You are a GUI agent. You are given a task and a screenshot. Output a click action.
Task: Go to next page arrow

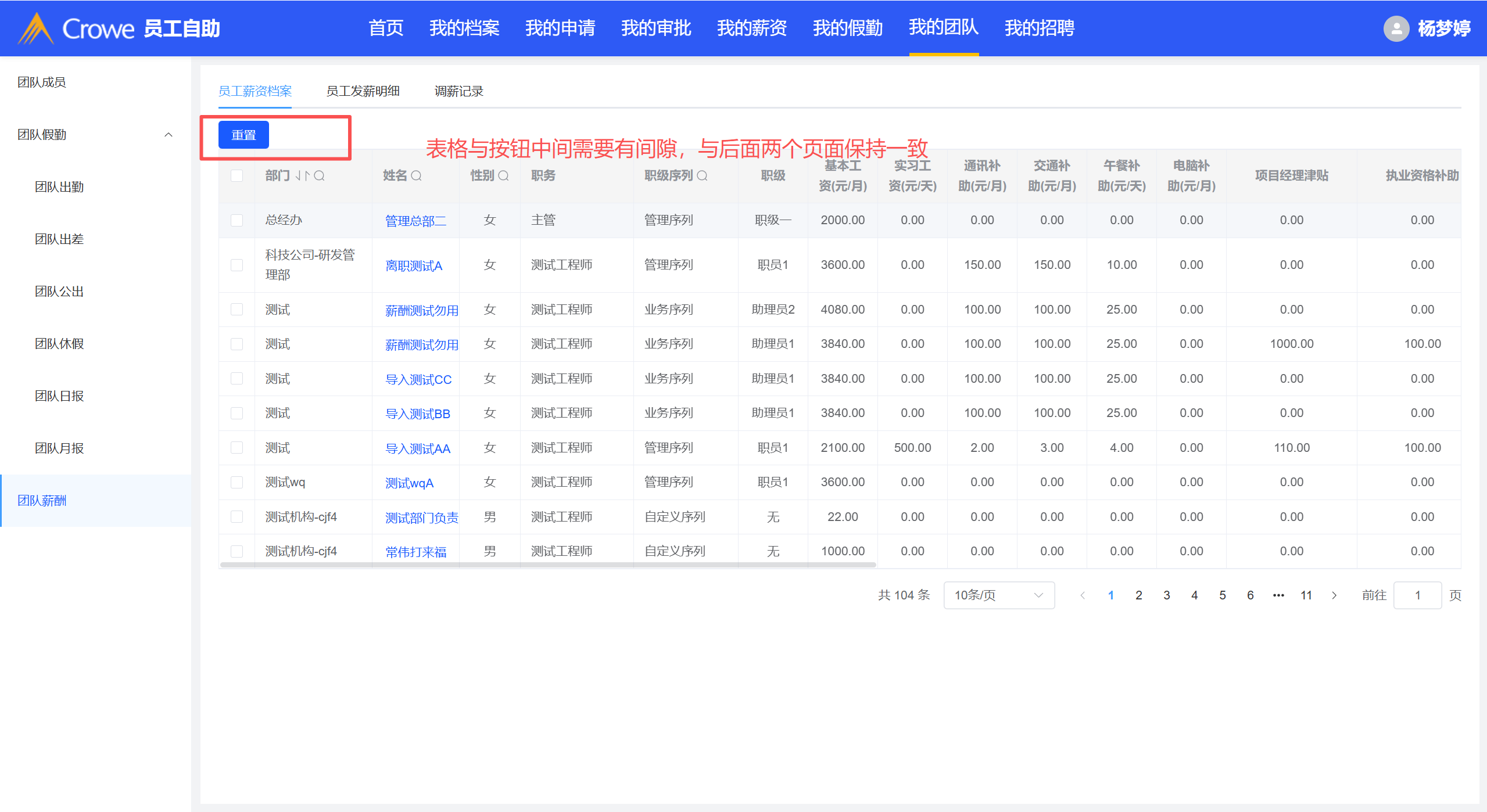(1334, 595)
